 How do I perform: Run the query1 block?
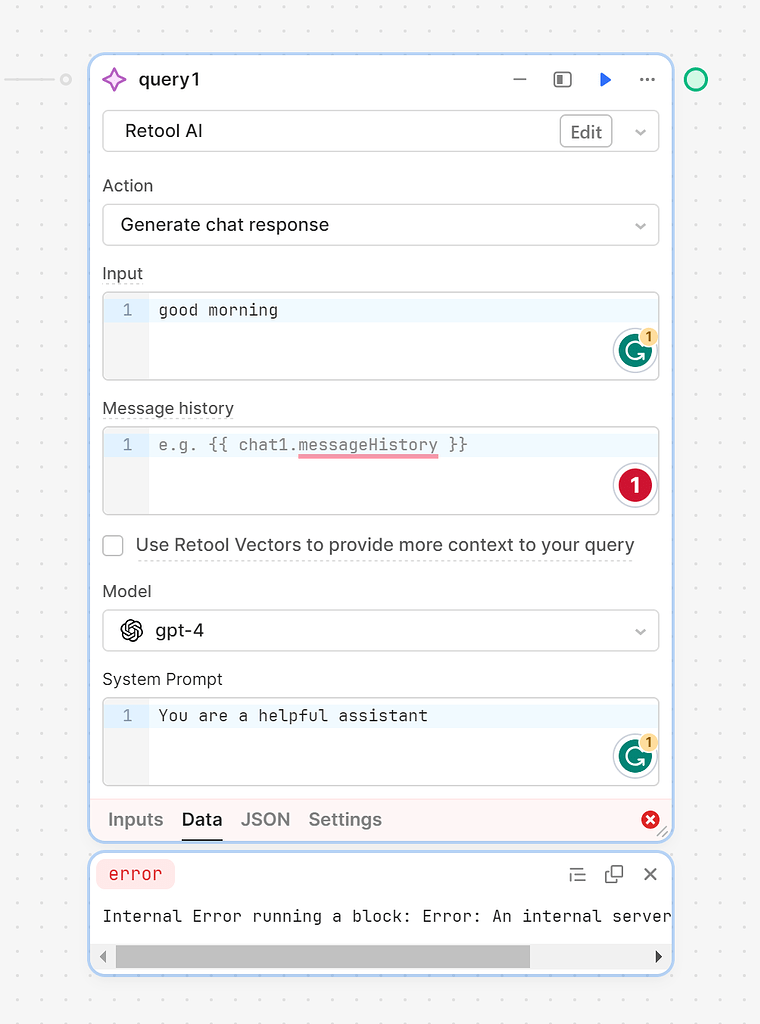(605, 79)
